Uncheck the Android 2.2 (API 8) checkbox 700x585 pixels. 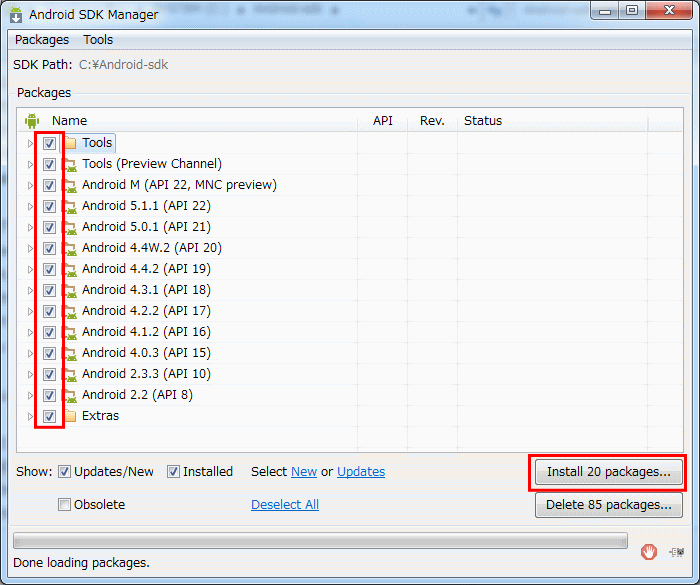[x=49, y=395]
